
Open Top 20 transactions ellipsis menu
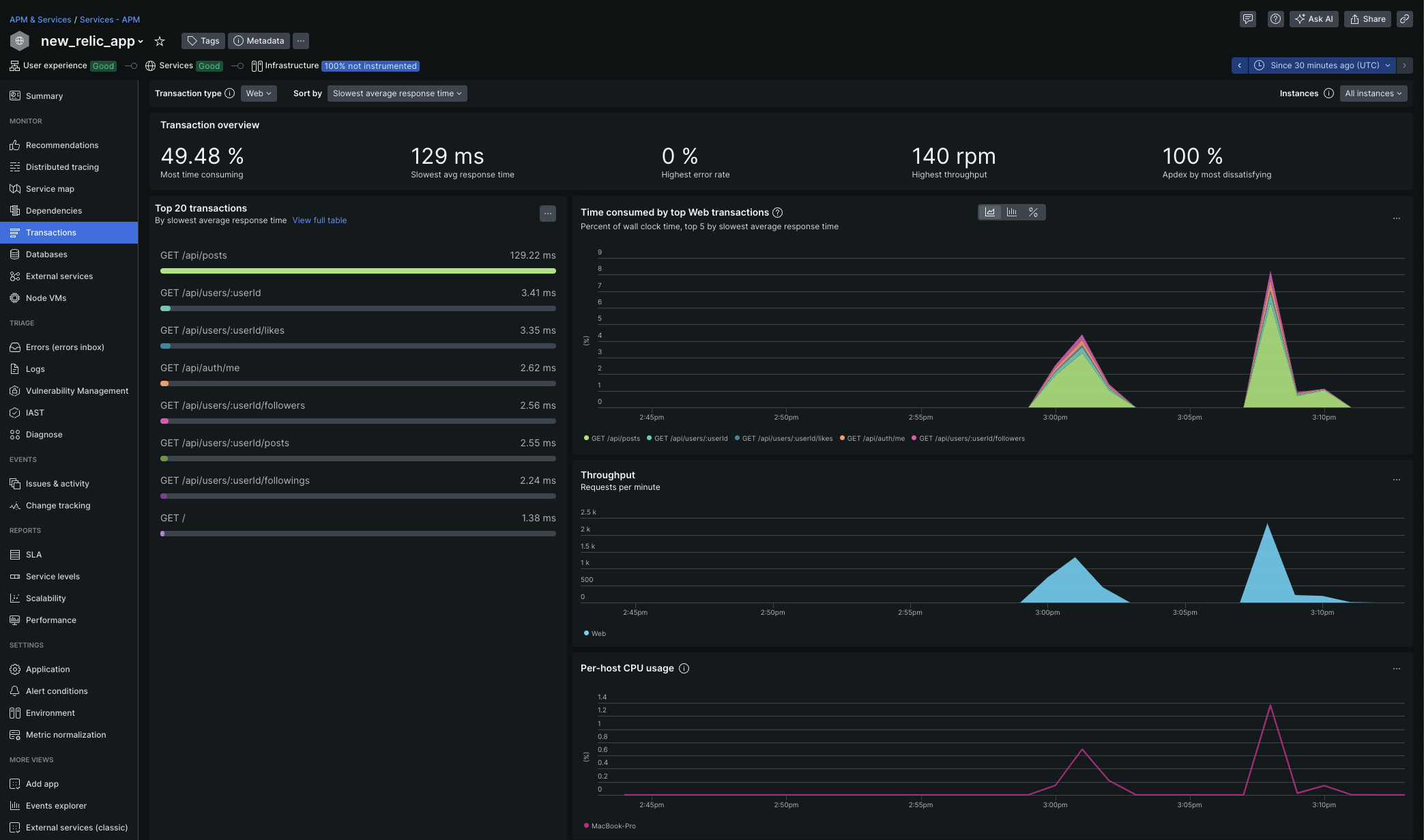coord(547,214)
